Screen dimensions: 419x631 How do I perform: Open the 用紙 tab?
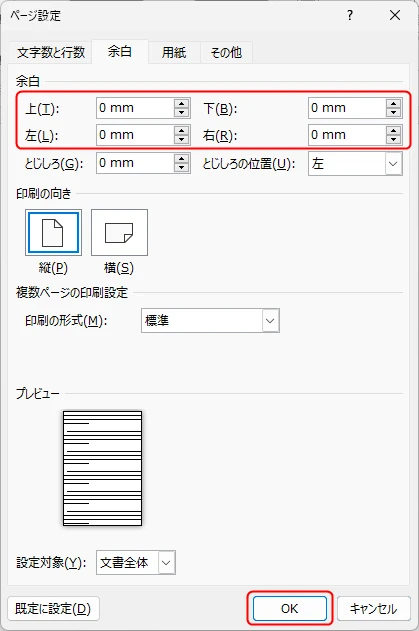tap(174, 52)
